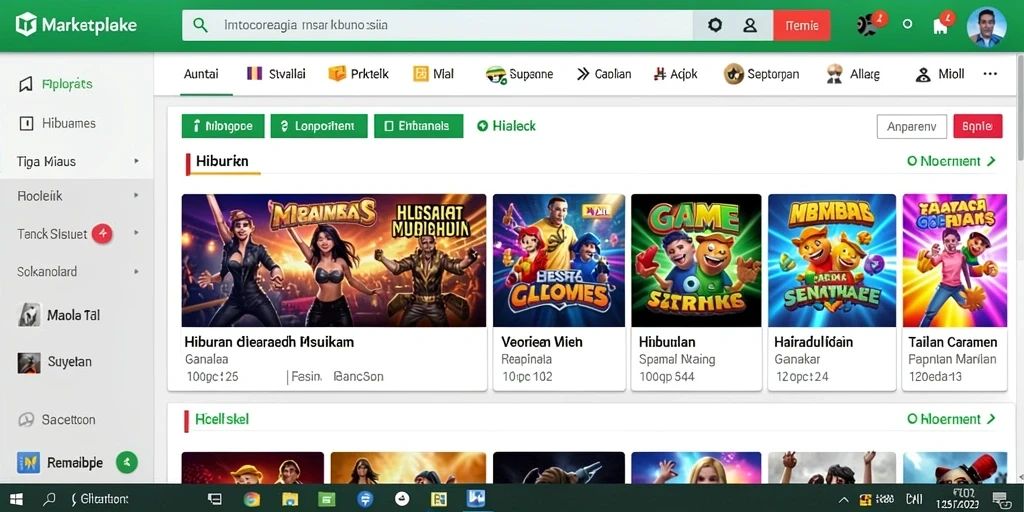Screen dimensions: 1024x512
Task: Click the Allarg category icon
Action: click(835, 74)
